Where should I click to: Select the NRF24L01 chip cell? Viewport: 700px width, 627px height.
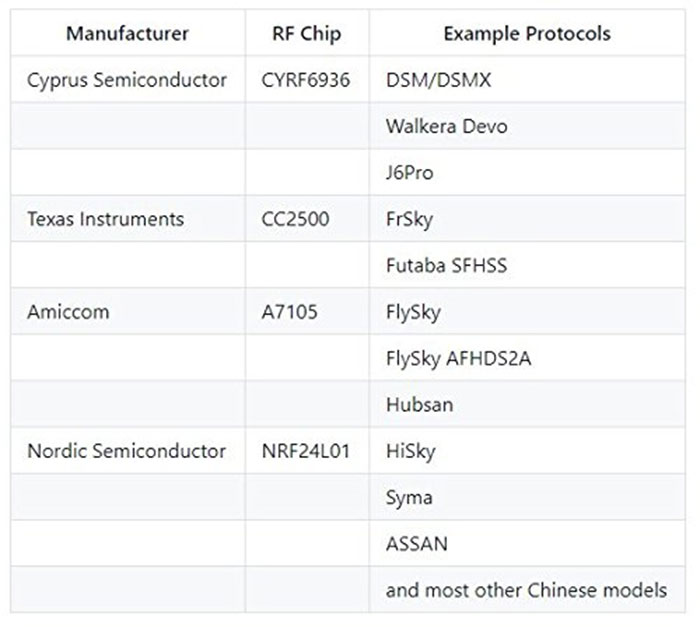point(305,451)
